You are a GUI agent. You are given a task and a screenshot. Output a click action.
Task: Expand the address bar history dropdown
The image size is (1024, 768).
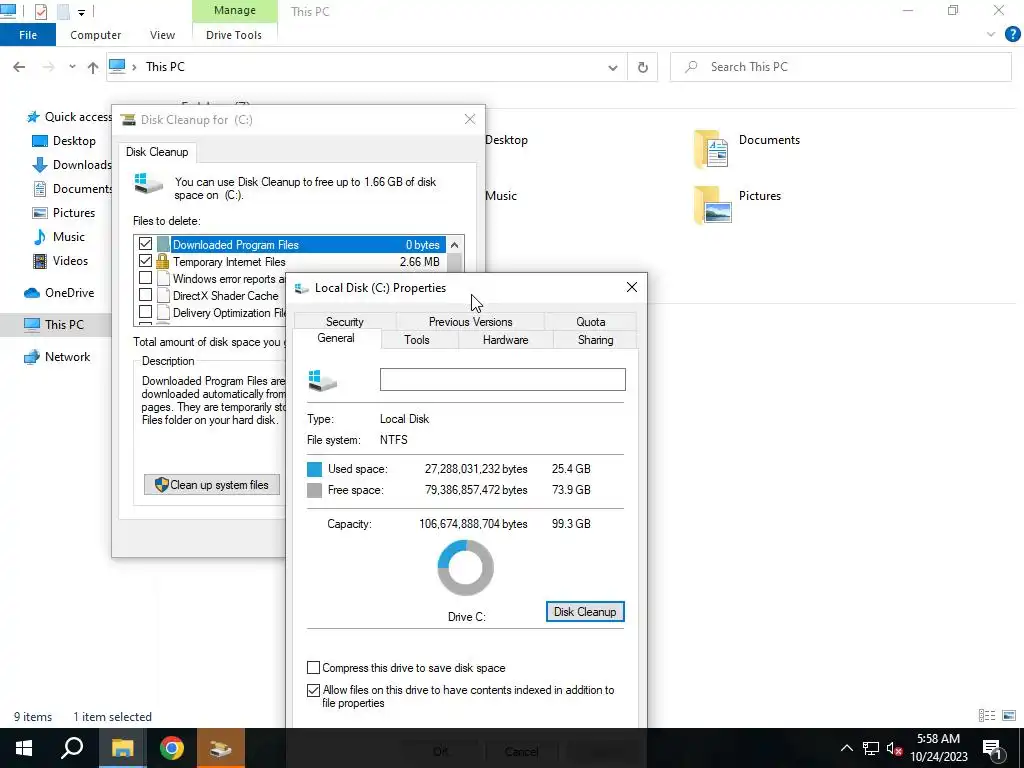pos(613,67)
